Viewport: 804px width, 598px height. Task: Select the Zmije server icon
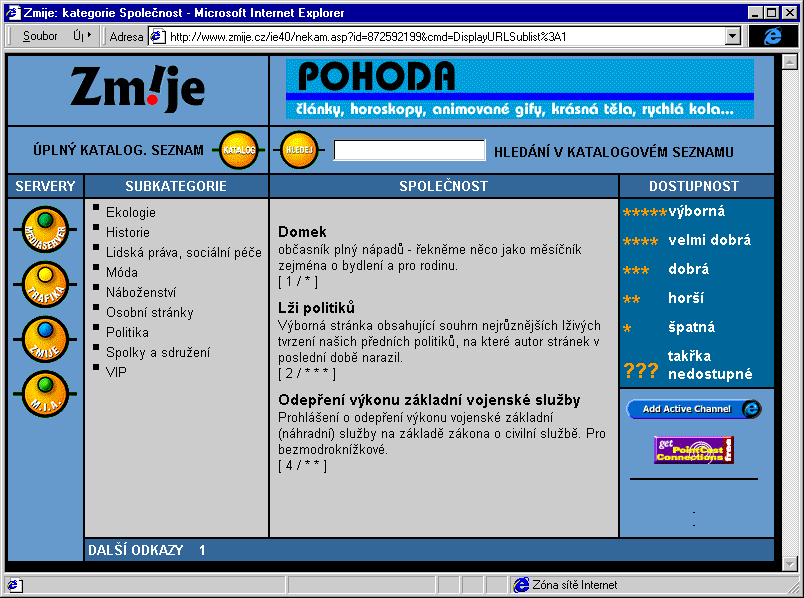45,338
